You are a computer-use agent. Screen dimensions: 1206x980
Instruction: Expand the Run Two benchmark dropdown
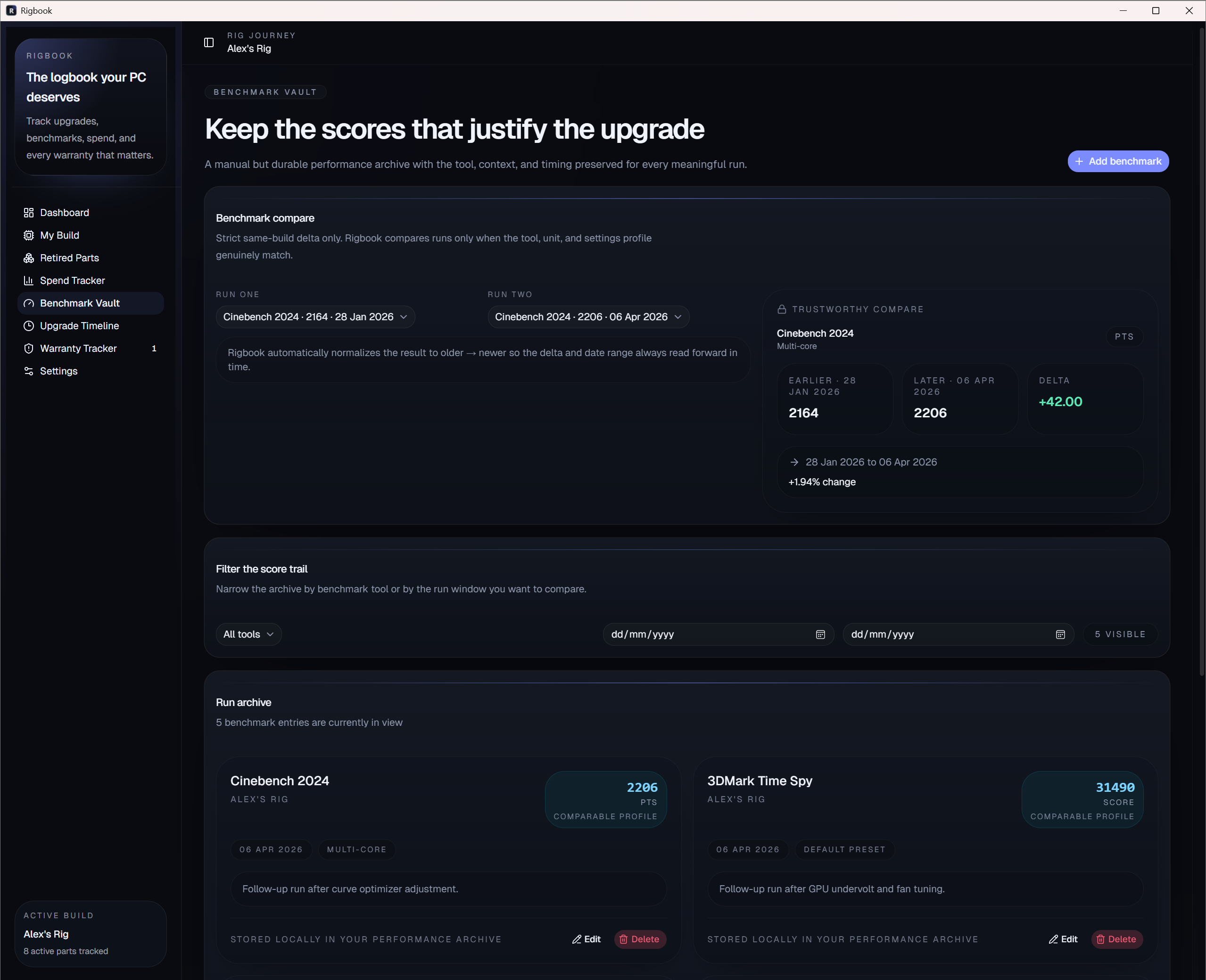click(x=588, y=317)
